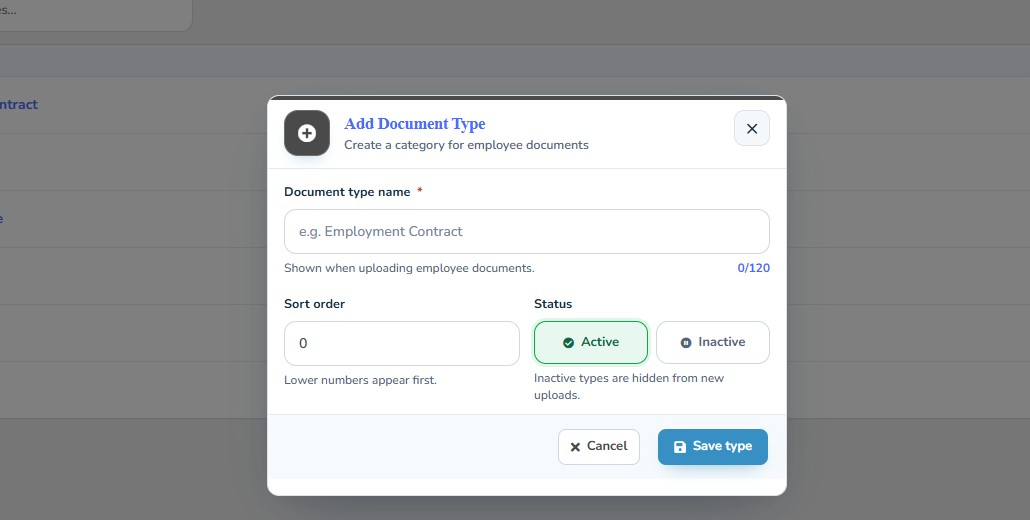Screen dimensions: 1030x520
Task: Select the Active status option
Action: [x=591, y=342]
